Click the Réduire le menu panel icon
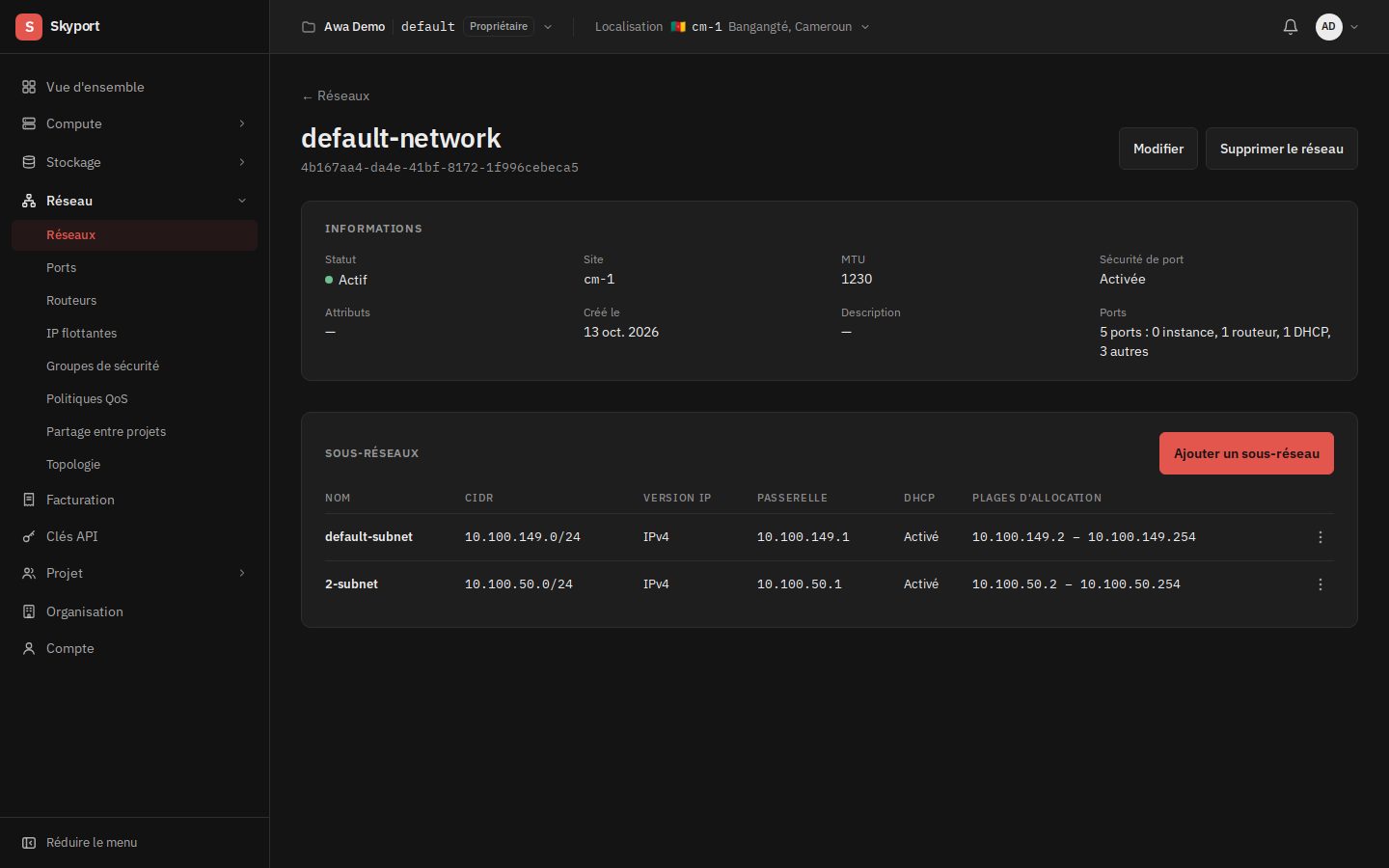The width and height of the screenshot is (1389, 868). 29,843
